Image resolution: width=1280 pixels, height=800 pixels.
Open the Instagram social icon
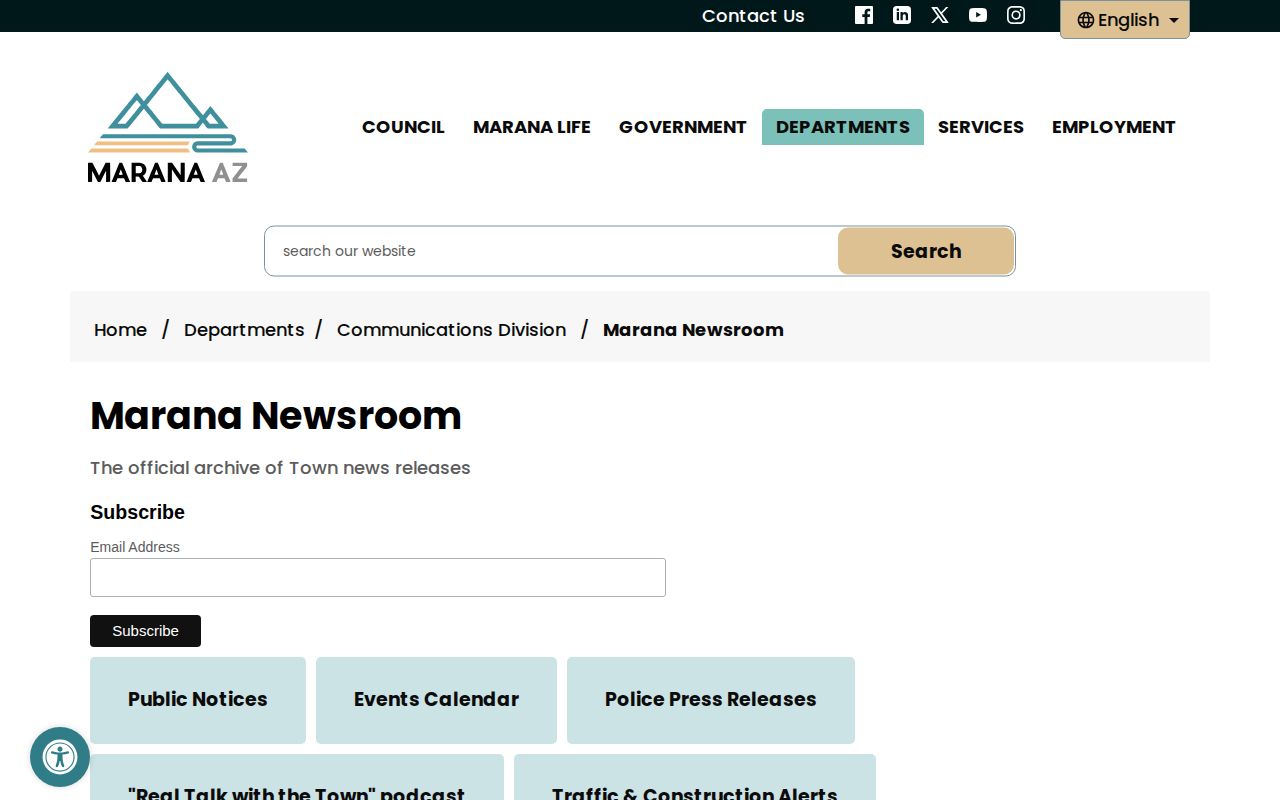pyautogui.click(x=1016, y=15)
